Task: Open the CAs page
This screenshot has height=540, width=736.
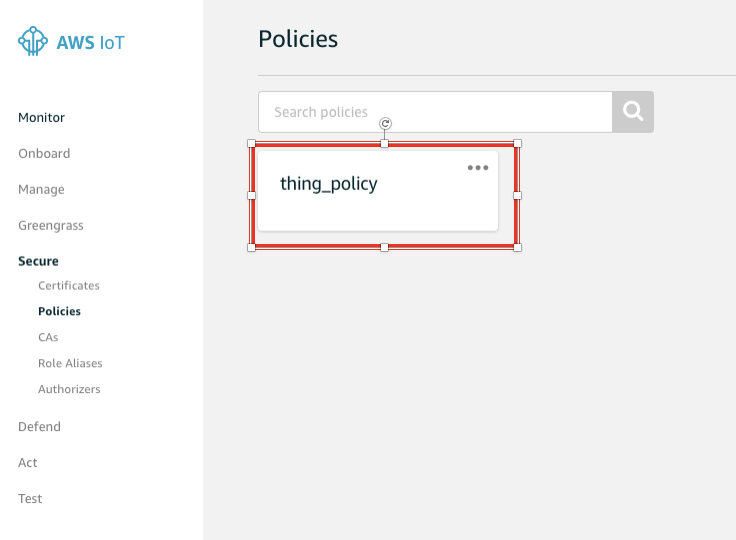Action: coord(48,337)
